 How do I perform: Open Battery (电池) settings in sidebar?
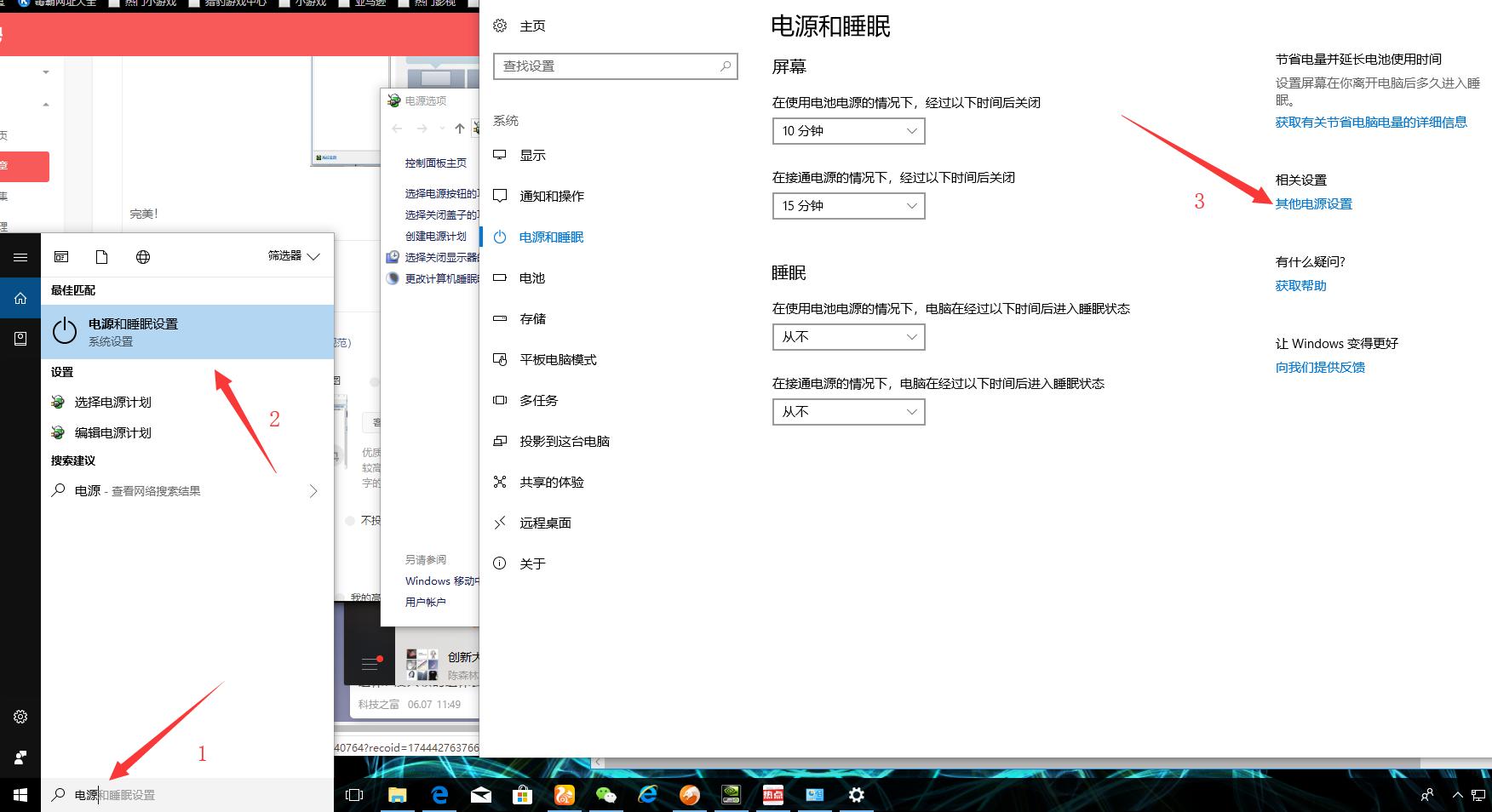531,277
